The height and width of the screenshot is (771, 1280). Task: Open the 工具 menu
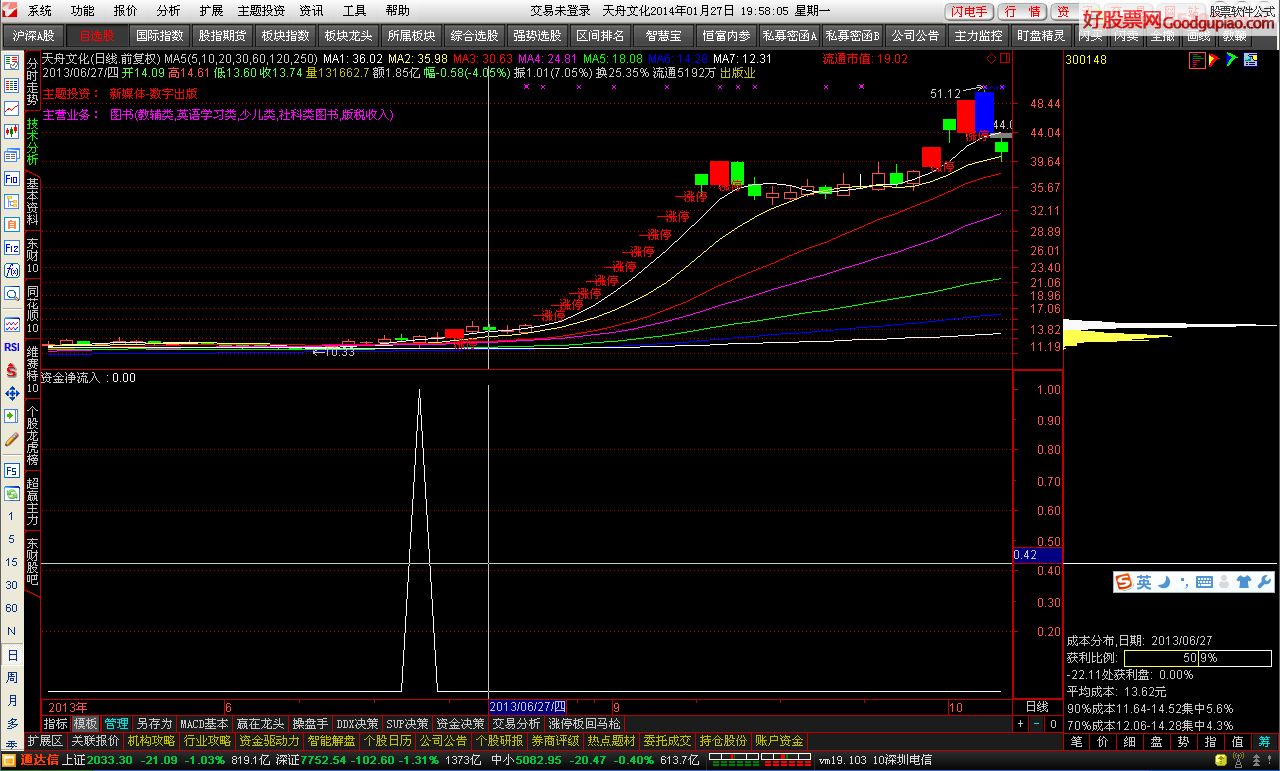point(354,11)
